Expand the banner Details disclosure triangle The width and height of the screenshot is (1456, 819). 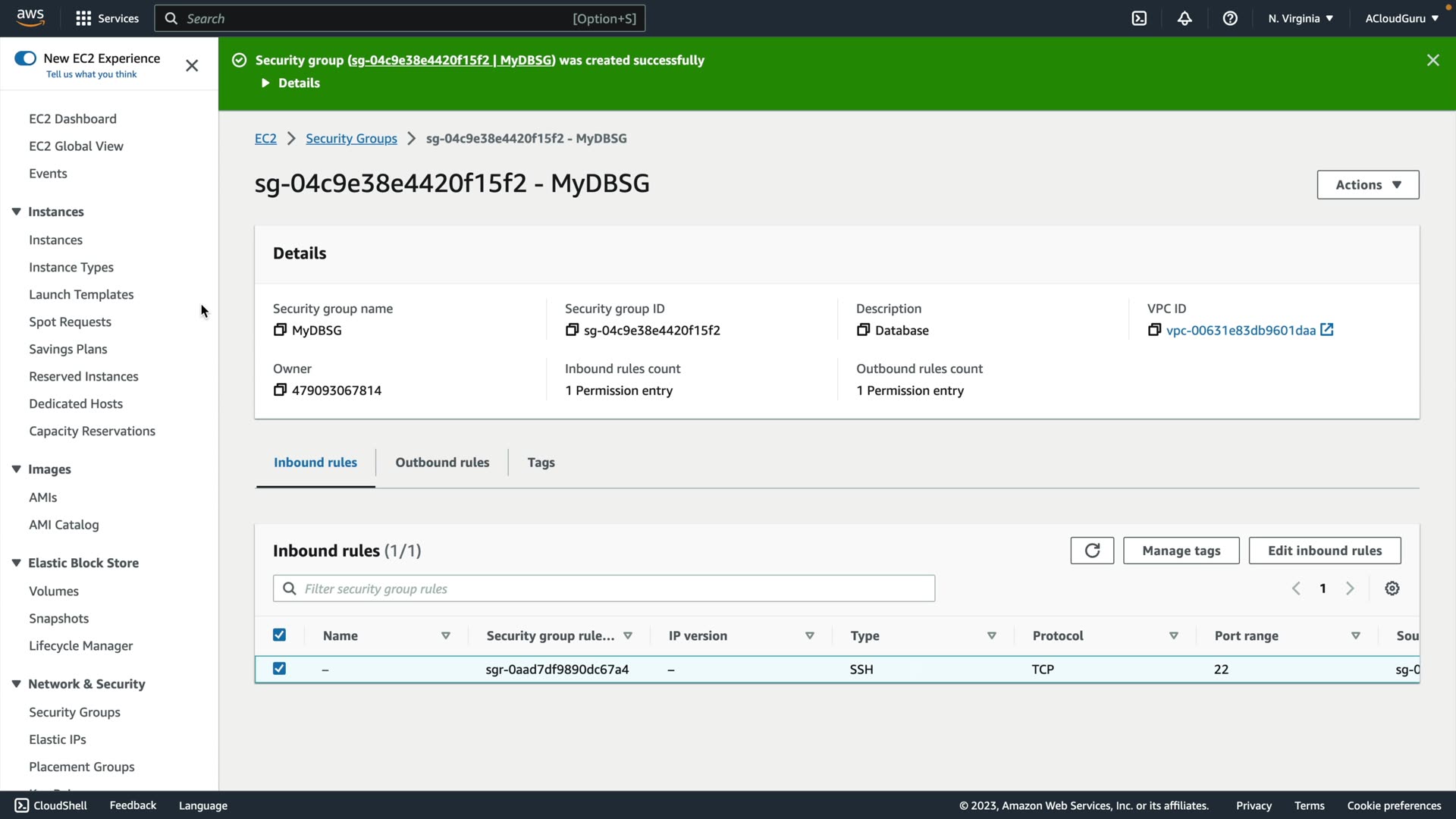[x=265, y=83]
